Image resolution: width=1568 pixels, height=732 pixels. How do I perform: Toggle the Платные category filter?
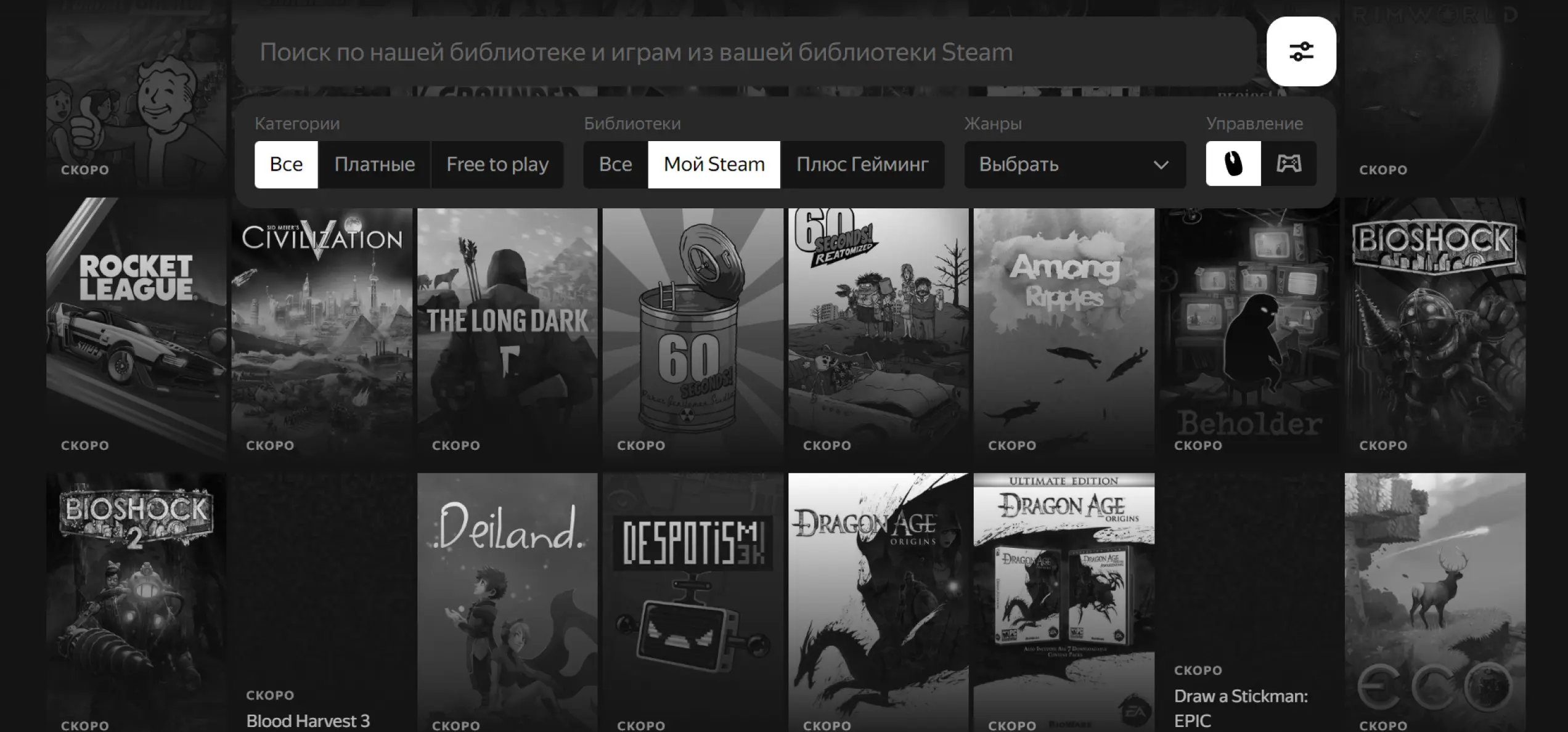click(374, 165)
